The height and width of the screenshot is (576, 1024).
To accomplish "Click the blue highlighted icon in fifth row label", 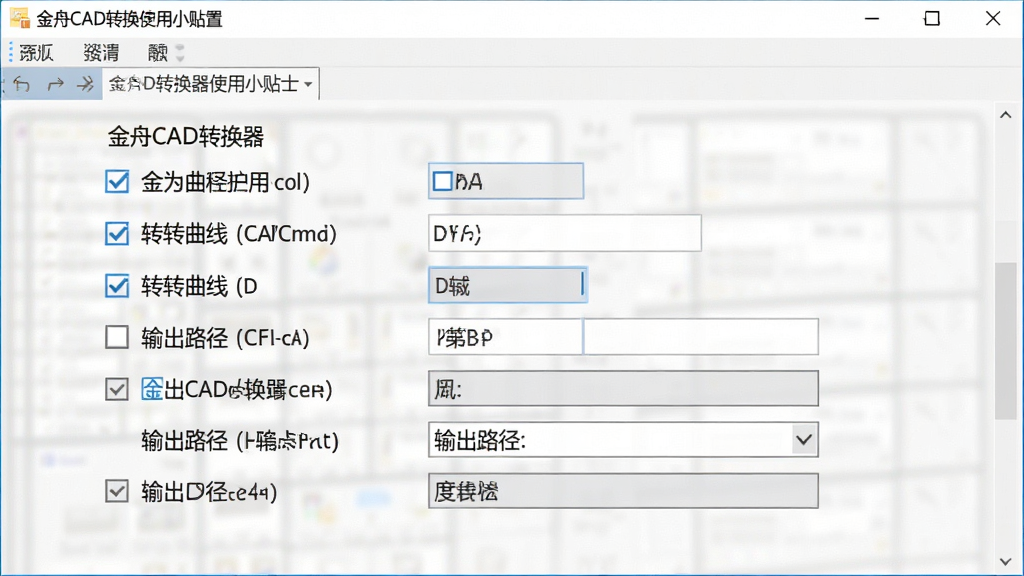I will coord(152,389).
